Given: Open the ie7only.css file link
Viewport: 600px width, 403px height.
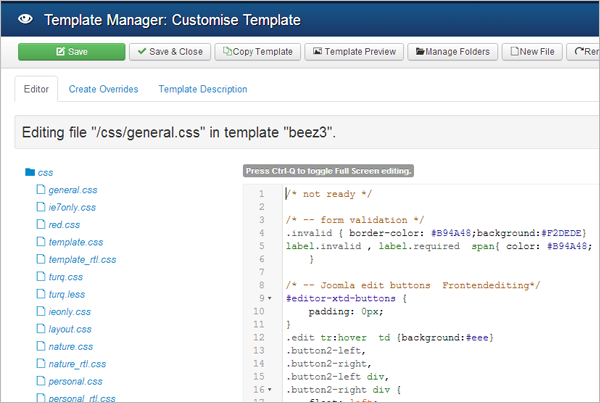Looking at the screenshot, I should pos(72,207).
